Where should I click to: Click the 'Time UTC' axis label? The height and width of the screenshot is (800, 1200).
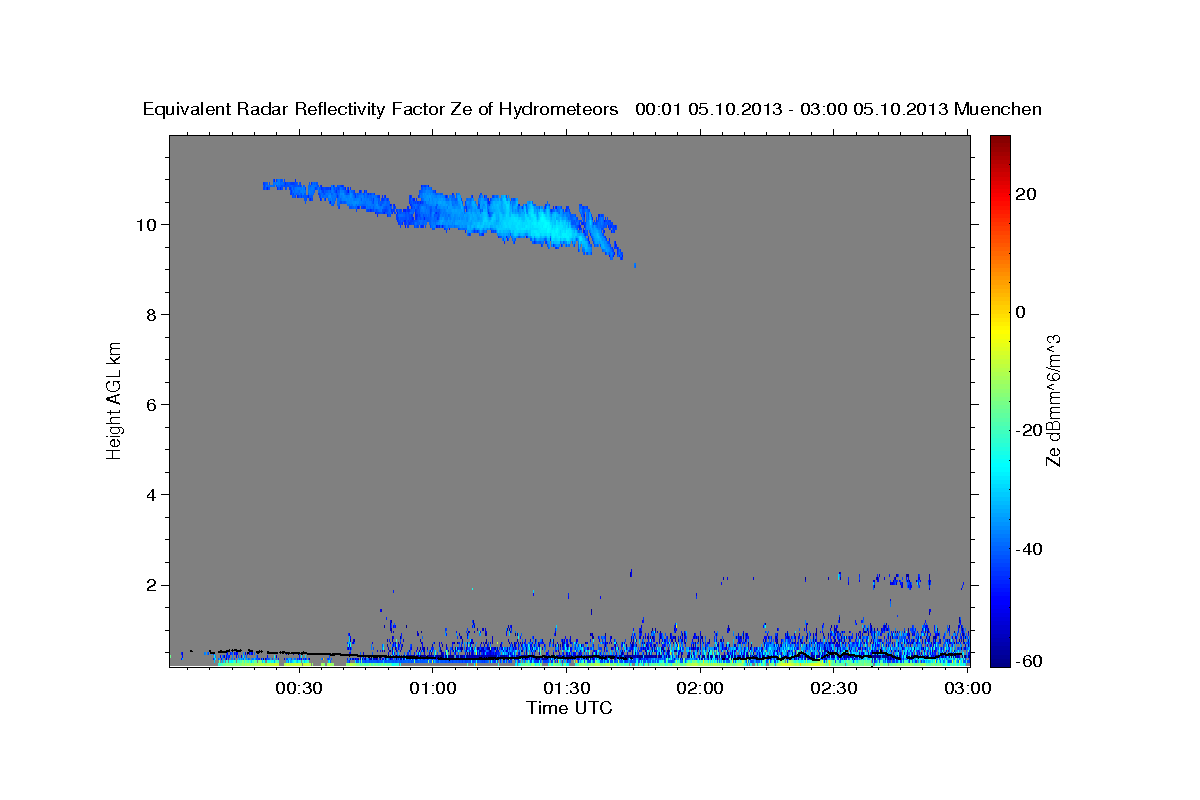pos(569,708)
